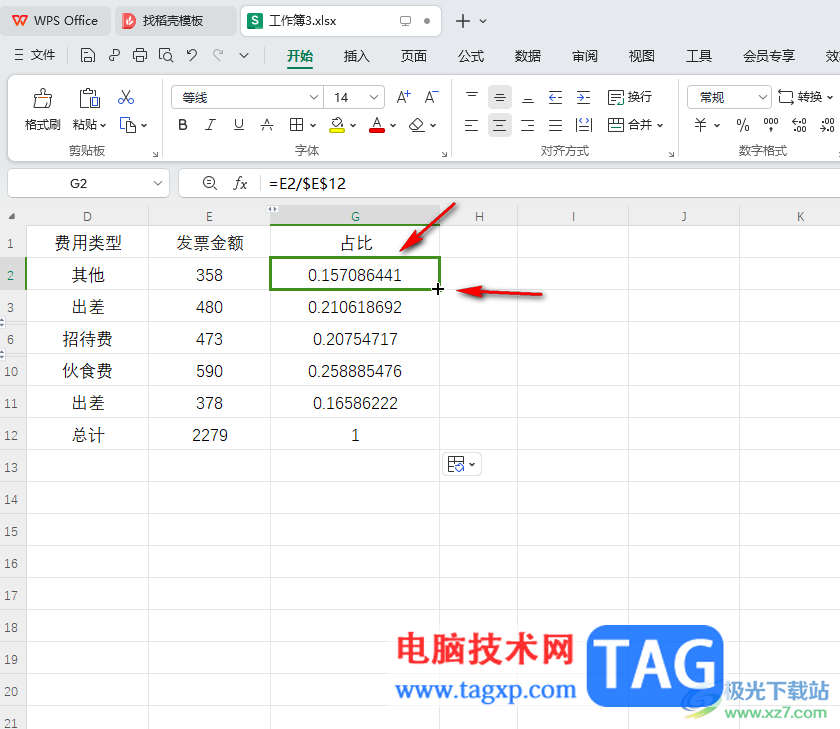Click the Print icon
The width and height of the screenshot is (840, 729).
click(140, 55)
